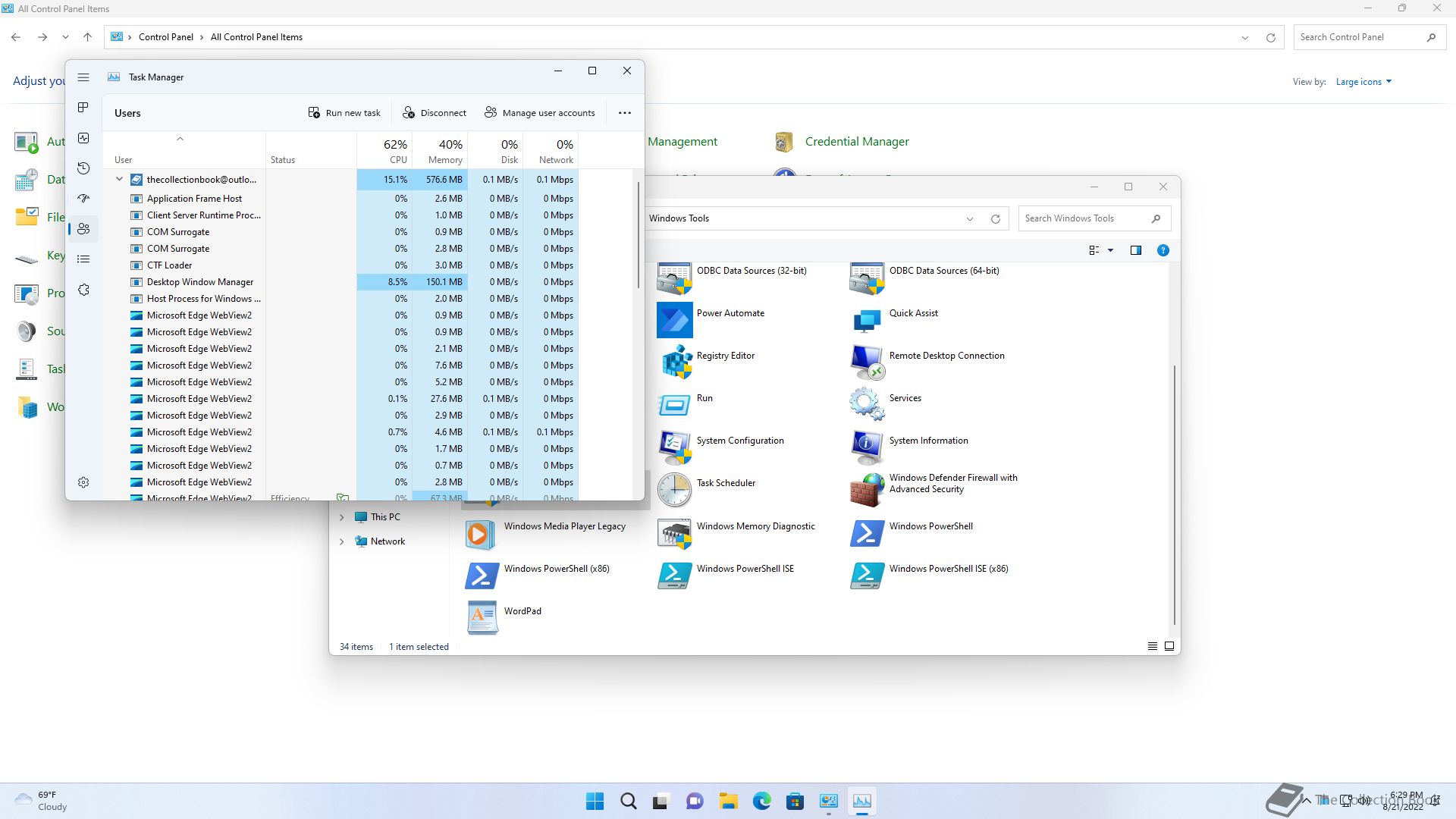Expand Network in Windows Tools navigation tree
1456x819 pixels.
pyautogui.click(x=341, y=541)
